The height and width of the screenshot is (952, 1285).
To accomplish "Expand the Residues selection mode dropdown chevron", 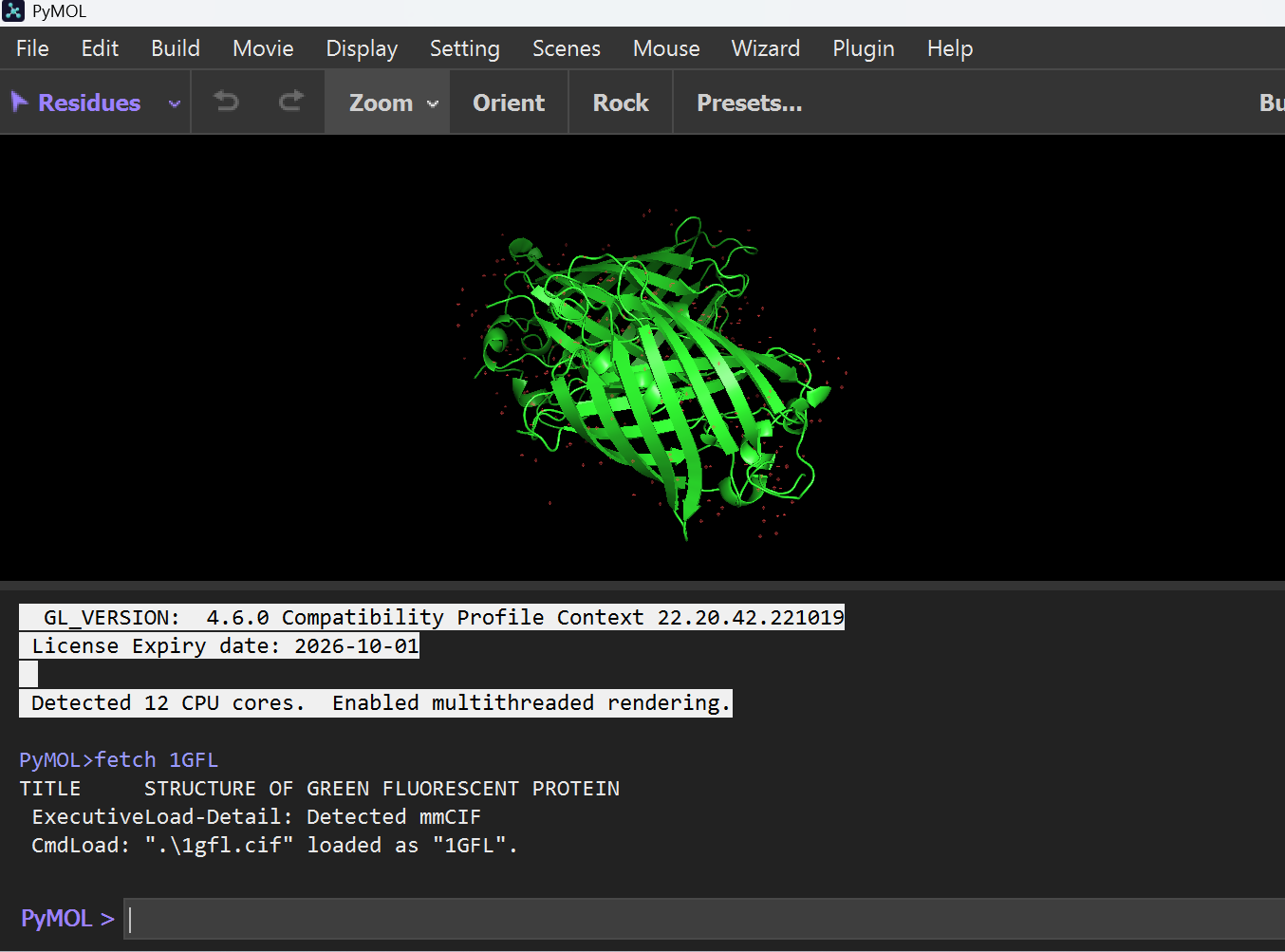I will tap(175, 103).
